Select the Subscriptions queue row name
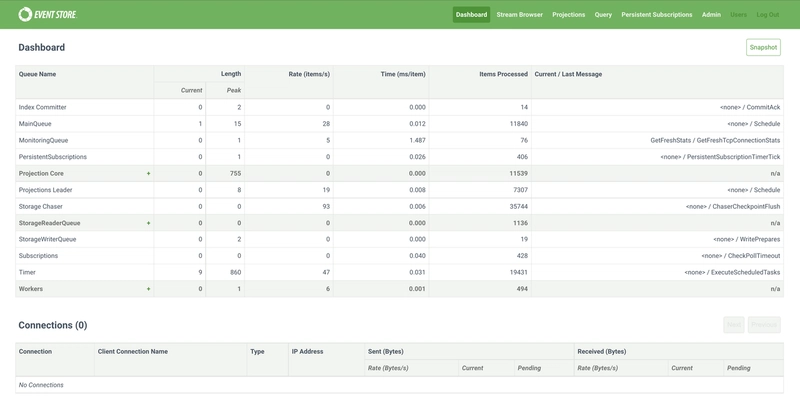 point(38,256)
